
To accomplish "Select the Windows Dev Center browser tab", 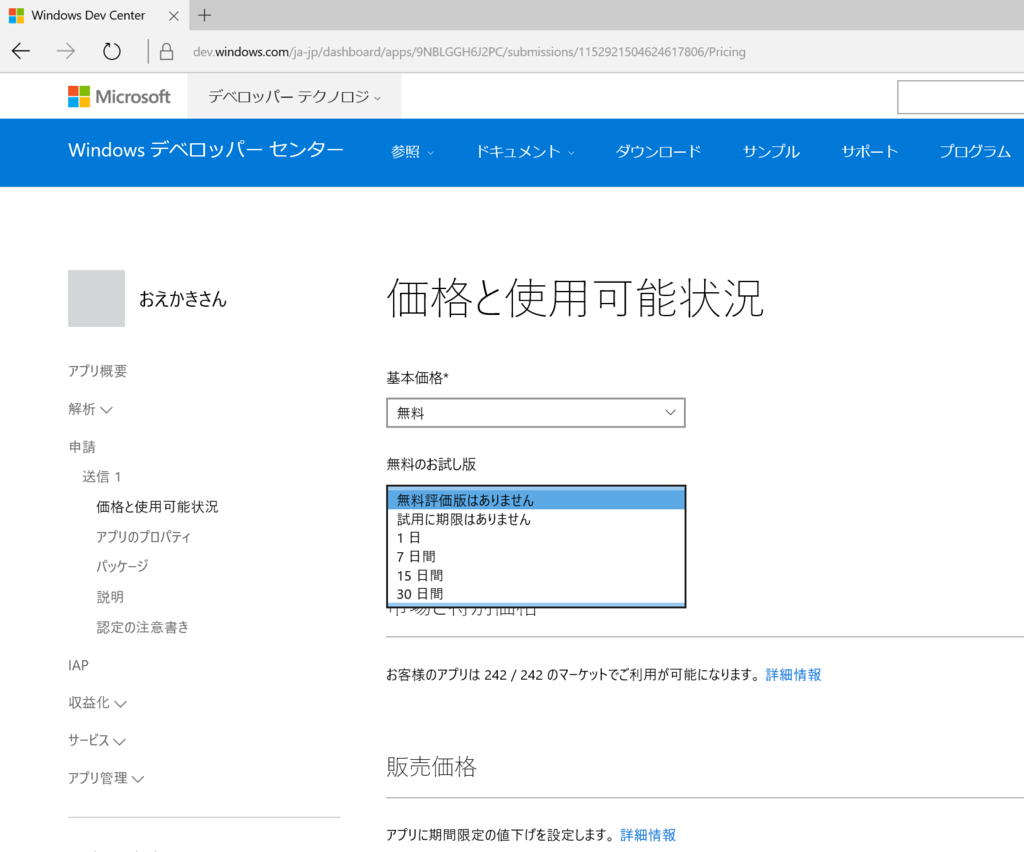I will (x=95, y=15).
